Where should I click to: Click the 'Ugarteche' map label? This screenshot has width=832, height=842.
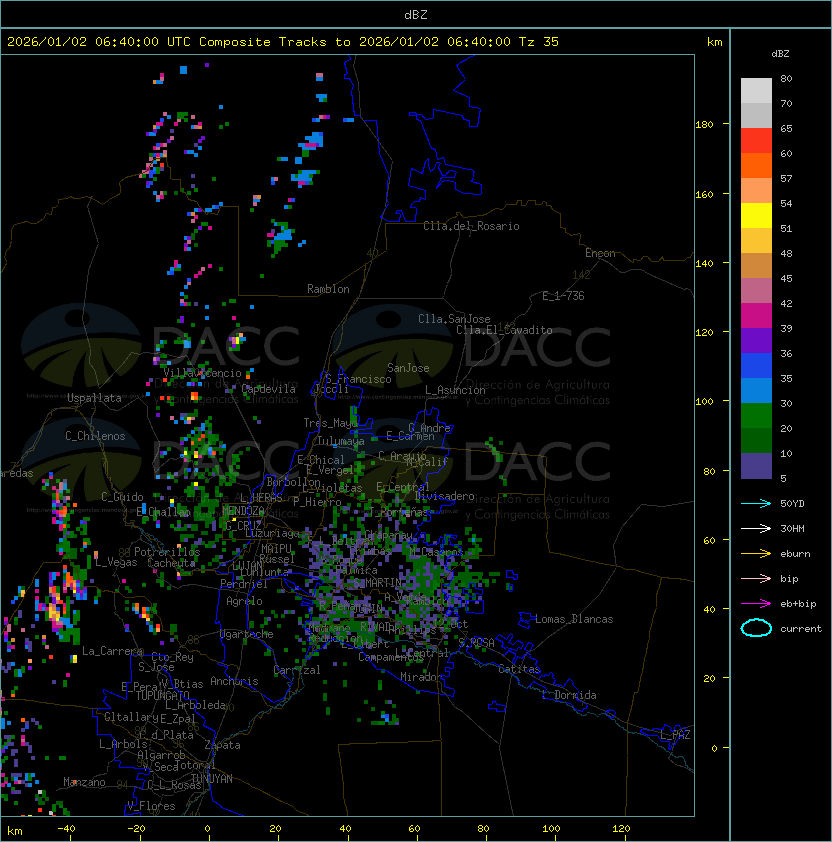click(247, 634)
